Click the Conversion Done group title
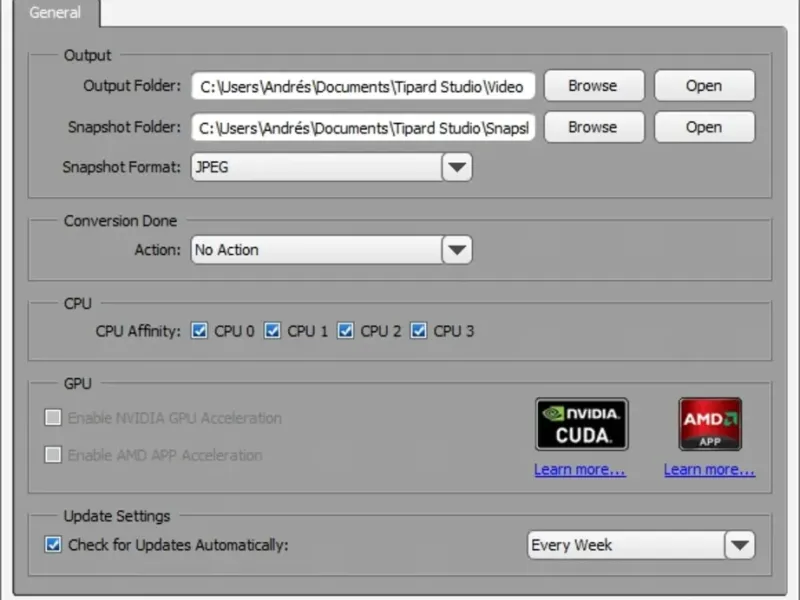Image resolution: width=800 pixels, height=600 pixels. [120, 221]
